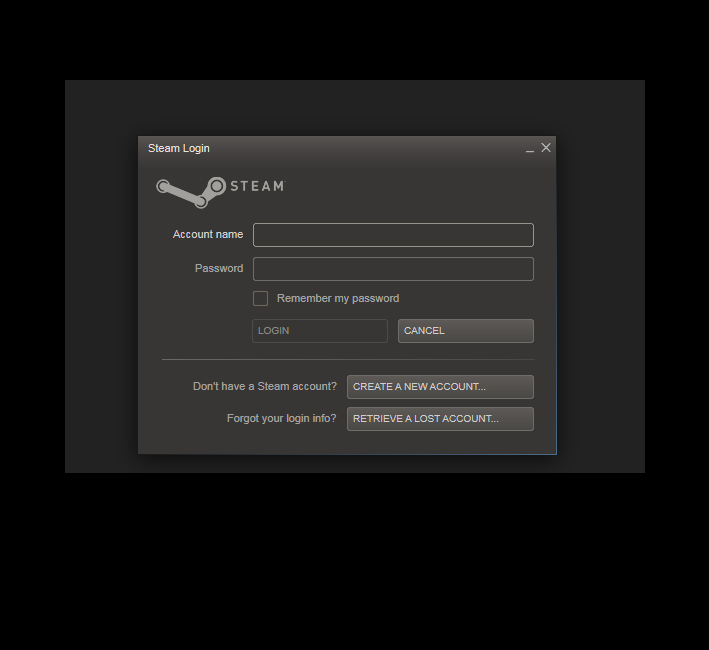Image resolution: width=709 pixels, height=650 pixels.
Task: Focus the Password input field
Action: click(x=393, y=269)
